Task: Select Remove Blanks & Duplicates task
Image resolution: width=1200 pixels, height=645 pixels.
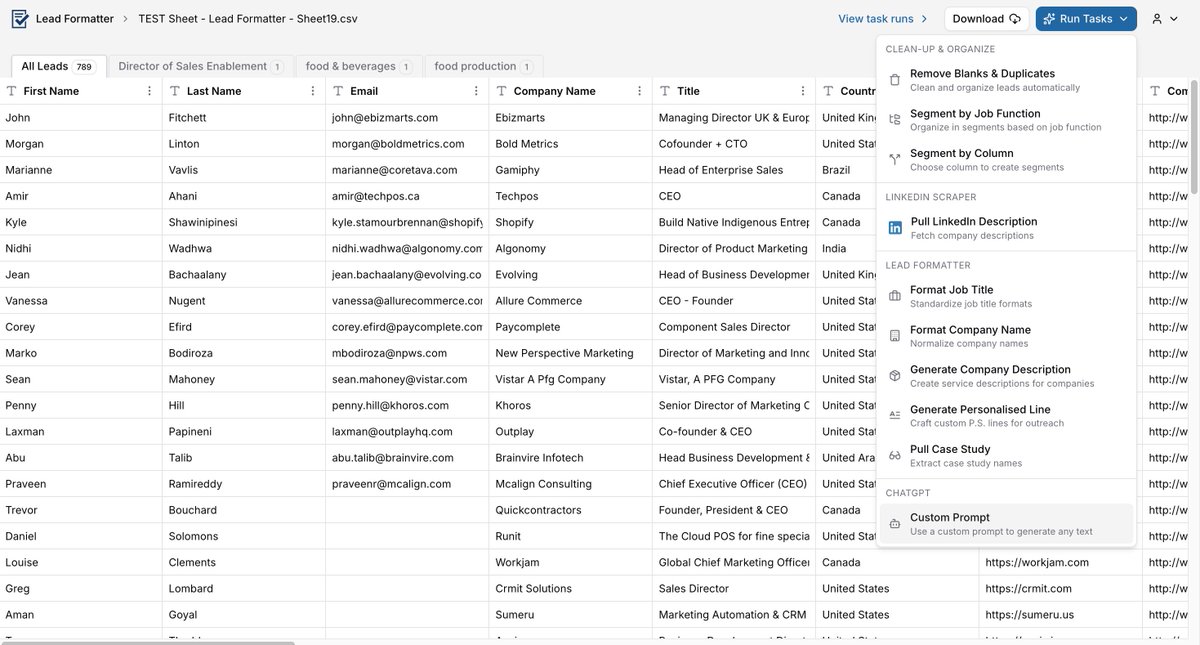Action: (x=1006, y=80)
